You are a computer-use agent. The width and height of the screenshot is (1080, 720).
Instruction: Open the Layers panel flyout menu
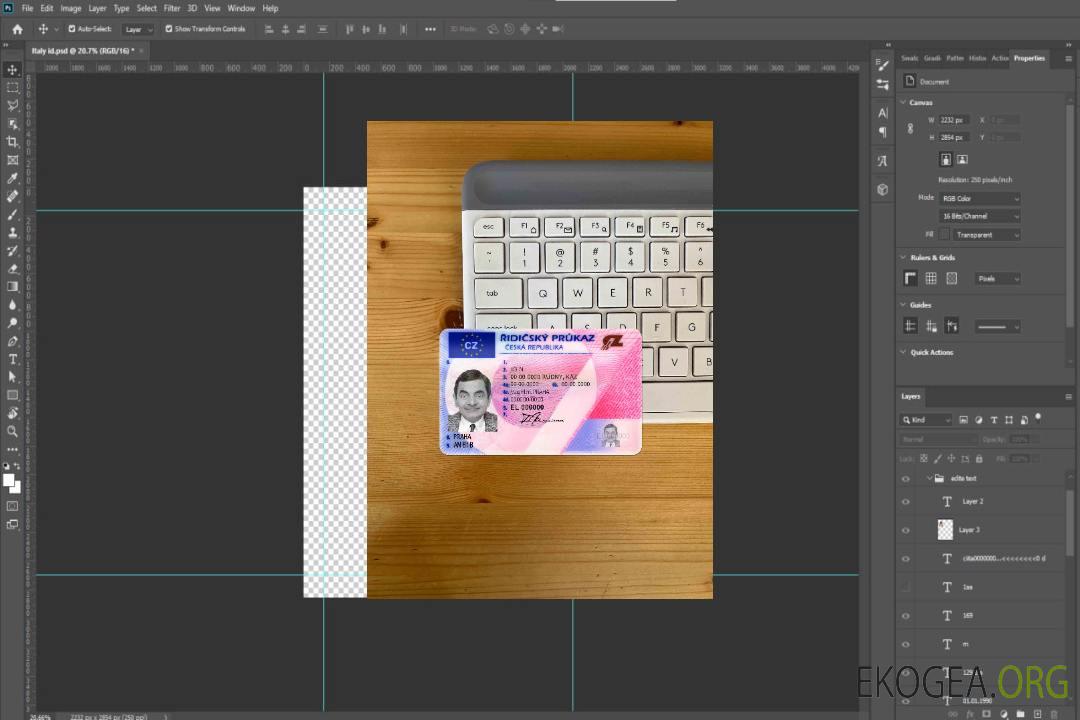tap(1068, 397)
